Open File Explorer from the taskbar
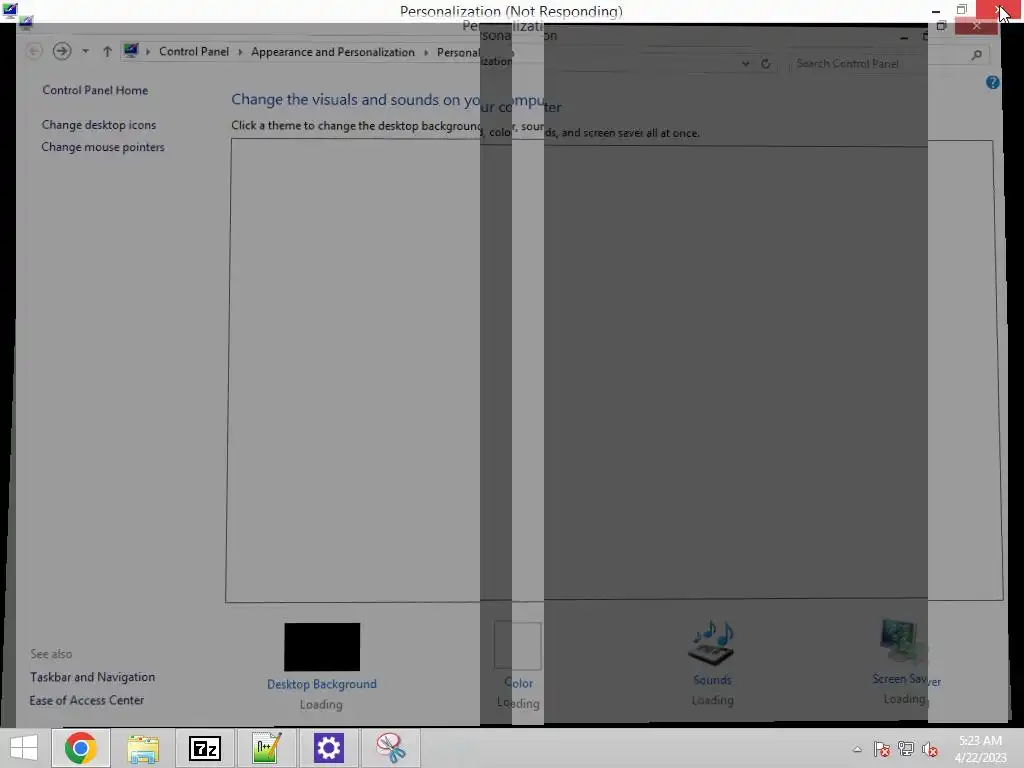 pyautogui.click(x=143, y=748)
